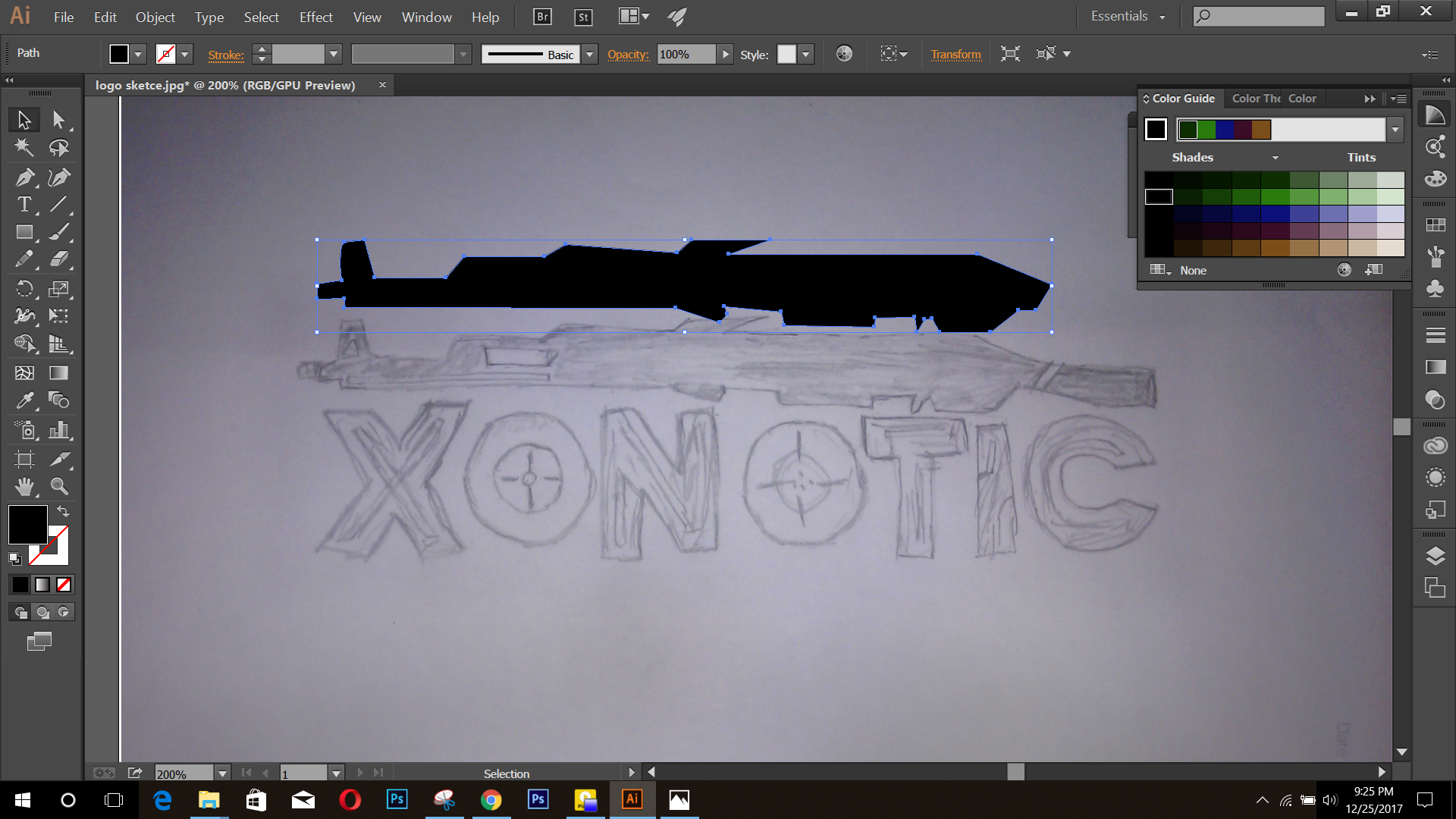Pick the Type tool
1456x819 pixels.
tap(24, 204)
